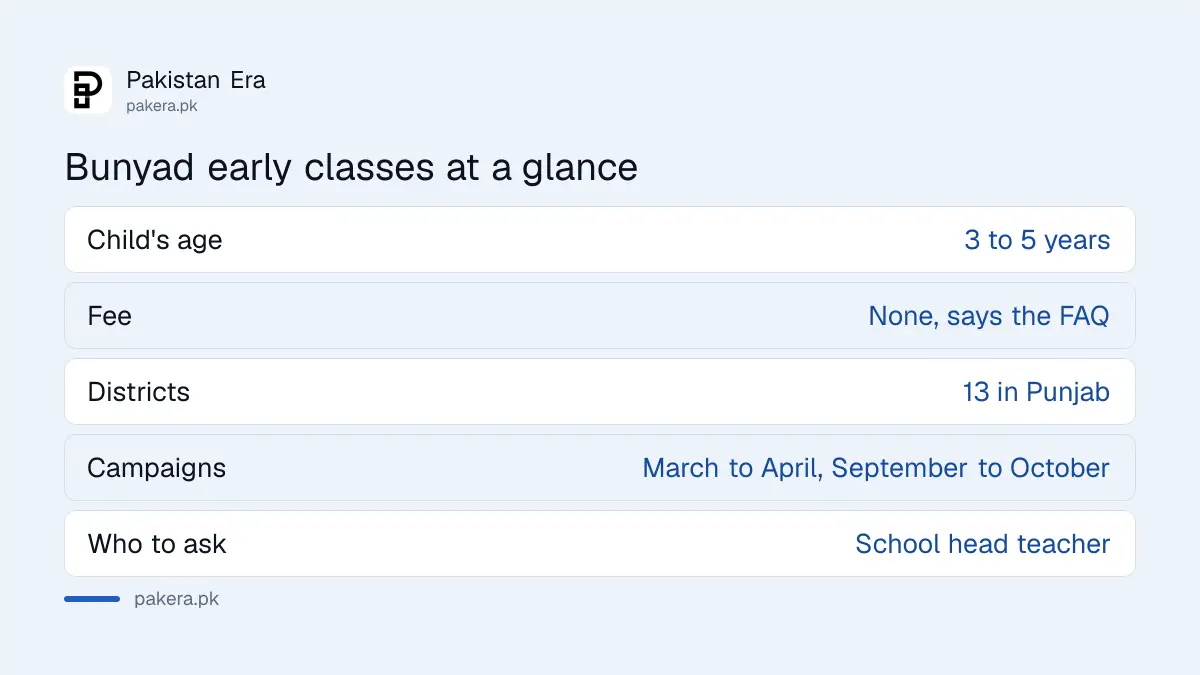Click the Child's age label
Viewport: 1200px width, 675px height.
[x=155, y=241]
